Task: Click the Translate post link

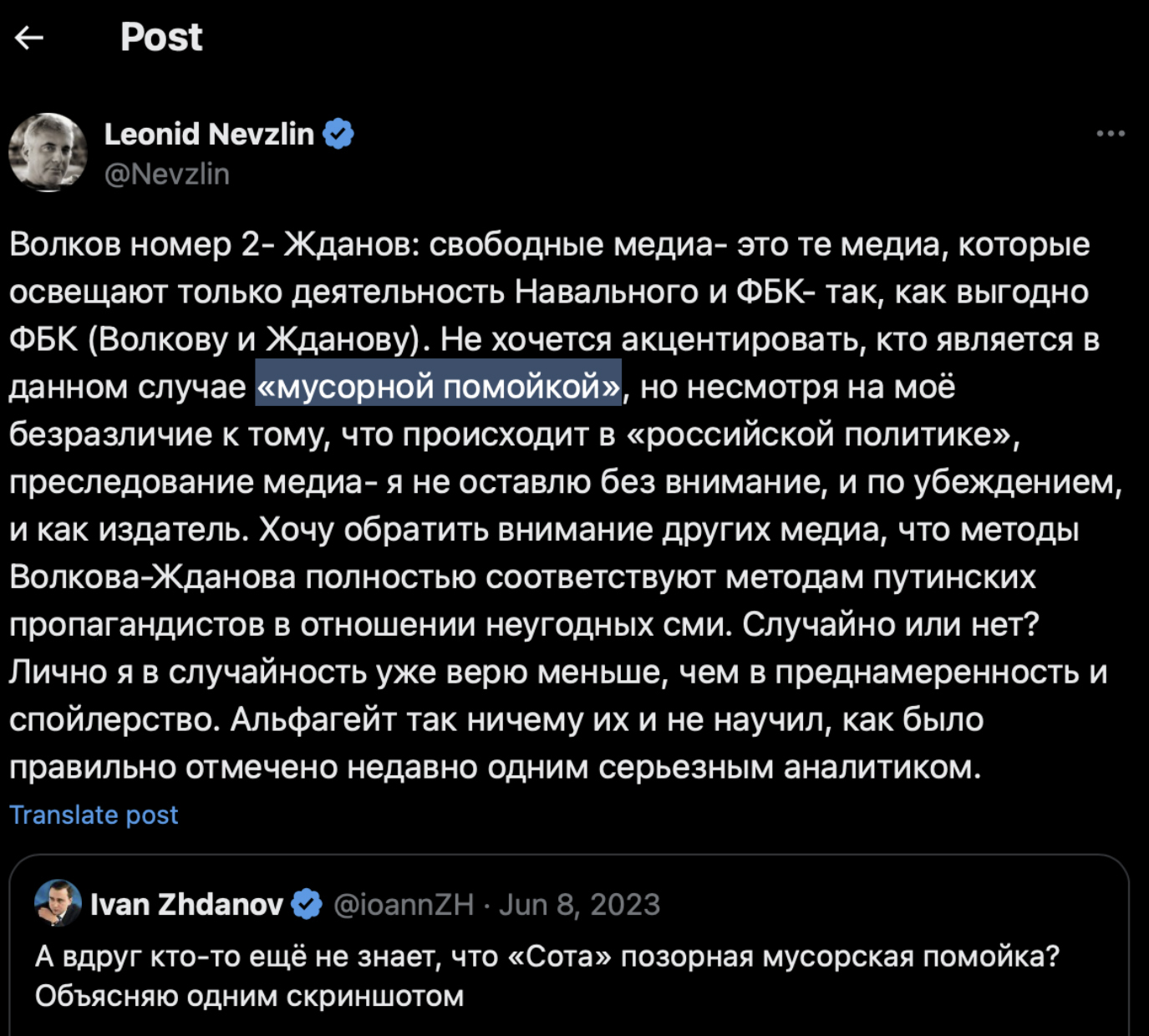Action: pos(94,815)
